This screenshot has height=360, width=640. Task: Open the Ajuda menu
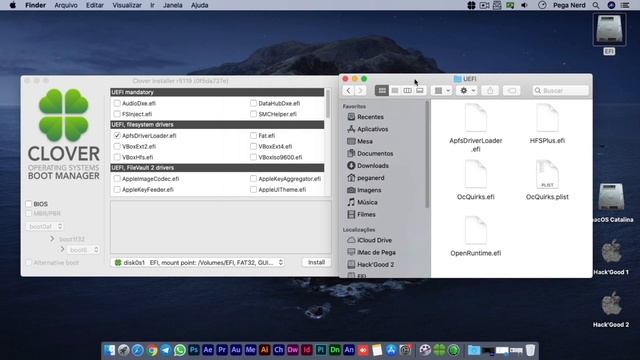click(200, 5)
